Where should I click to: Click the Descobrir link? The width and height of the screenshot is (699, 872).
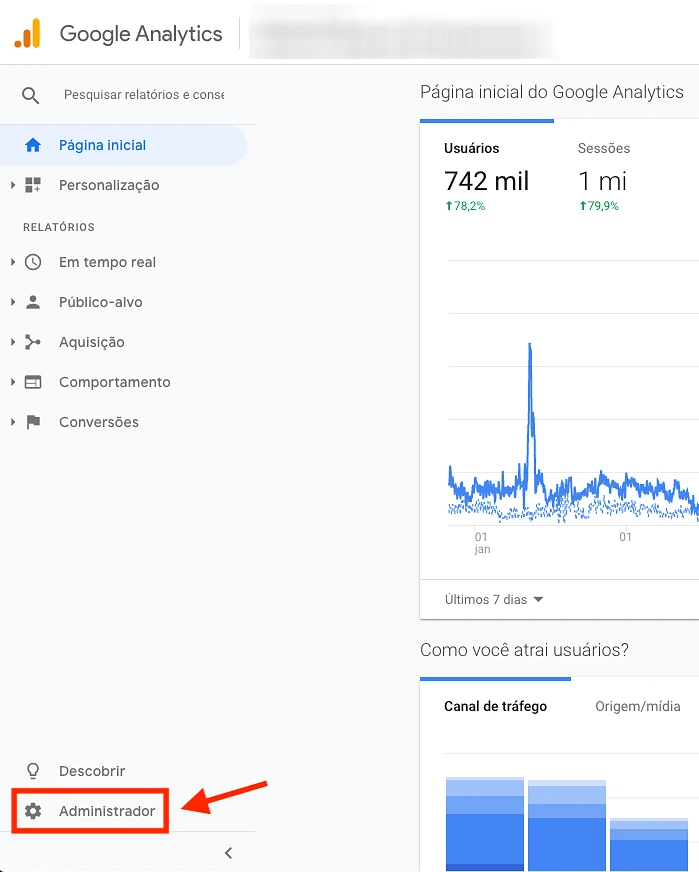point(92,771)
